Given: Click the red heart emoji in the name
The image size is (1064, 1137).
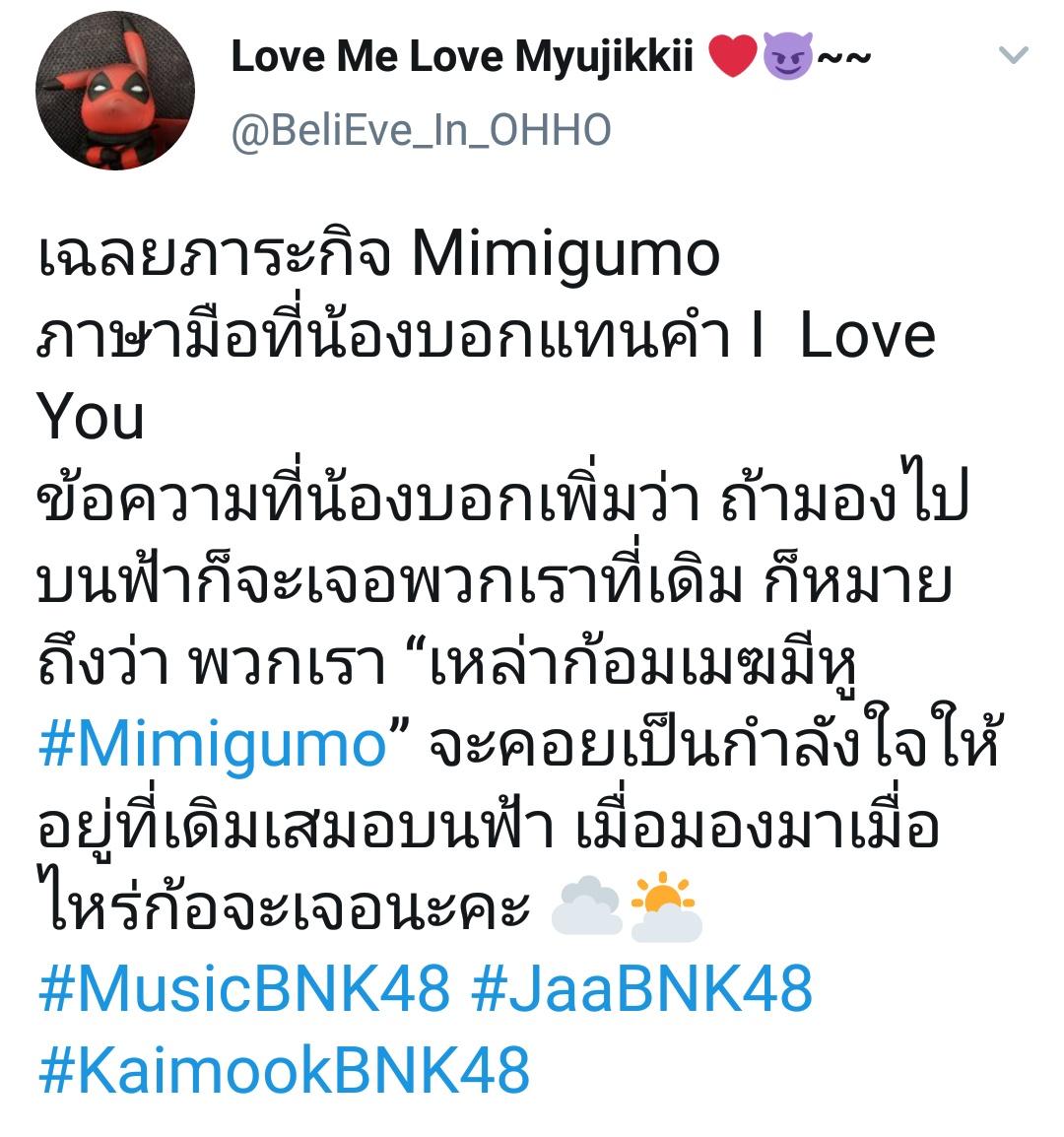Looking at the screenshot, I should click(x=733, y=56).
